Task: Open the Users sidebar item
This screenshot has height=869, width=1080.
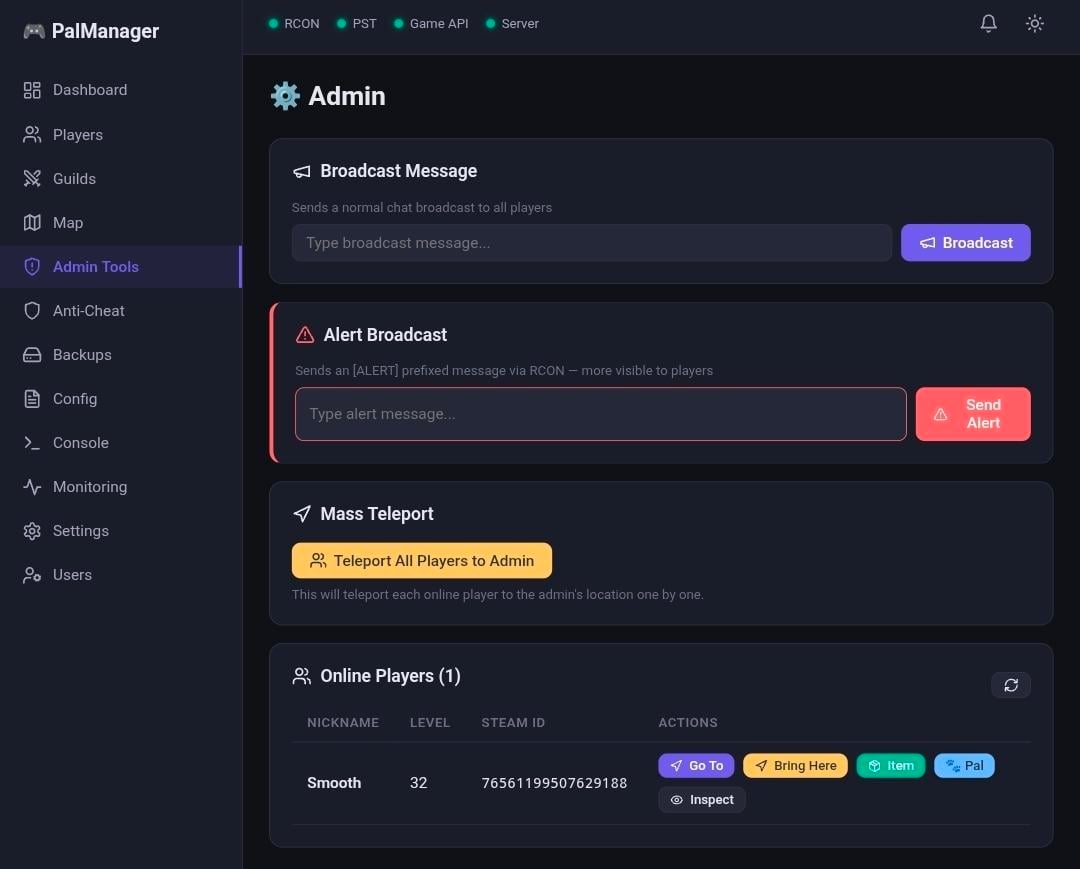Action: point(72,575)
